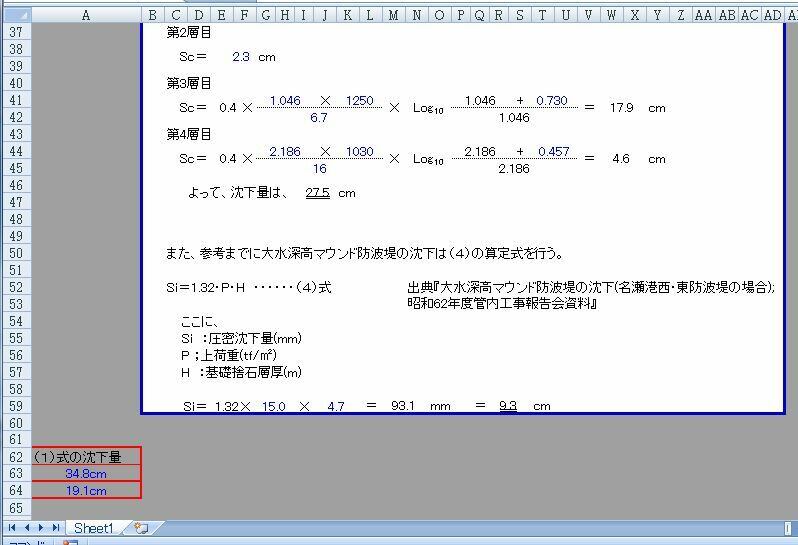The image size is (798, 545).
Task: Click the citation line 昭和62年度管内工事報告会資料
Action: [502, 304]
